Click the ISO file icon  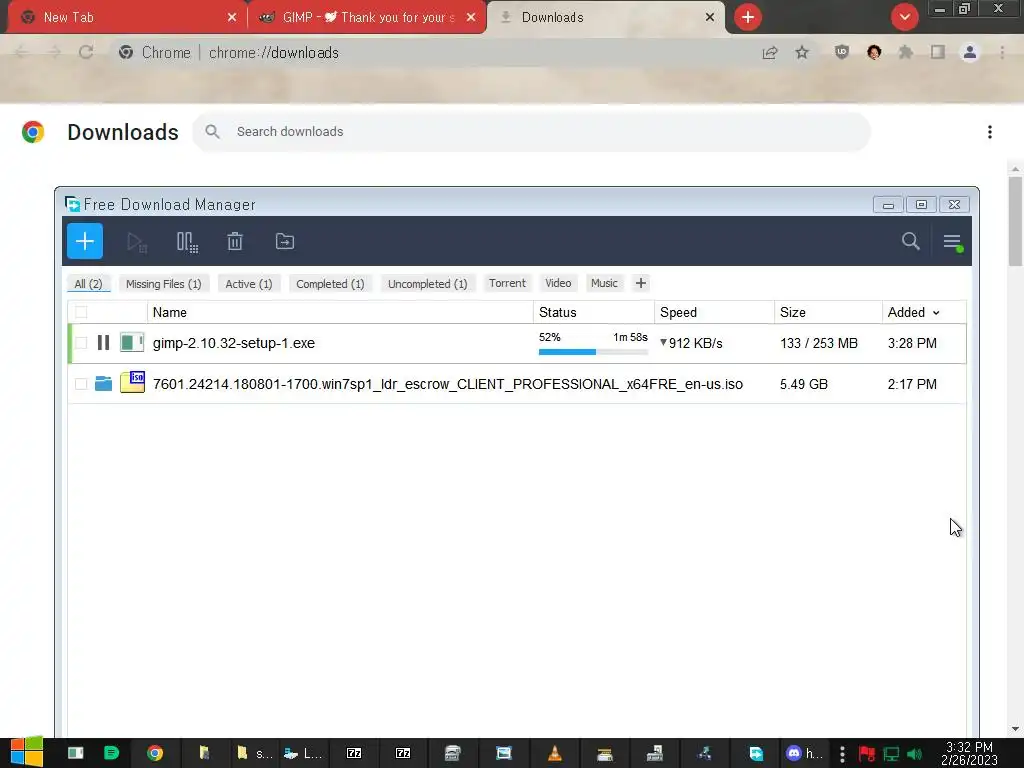(133, 382)
